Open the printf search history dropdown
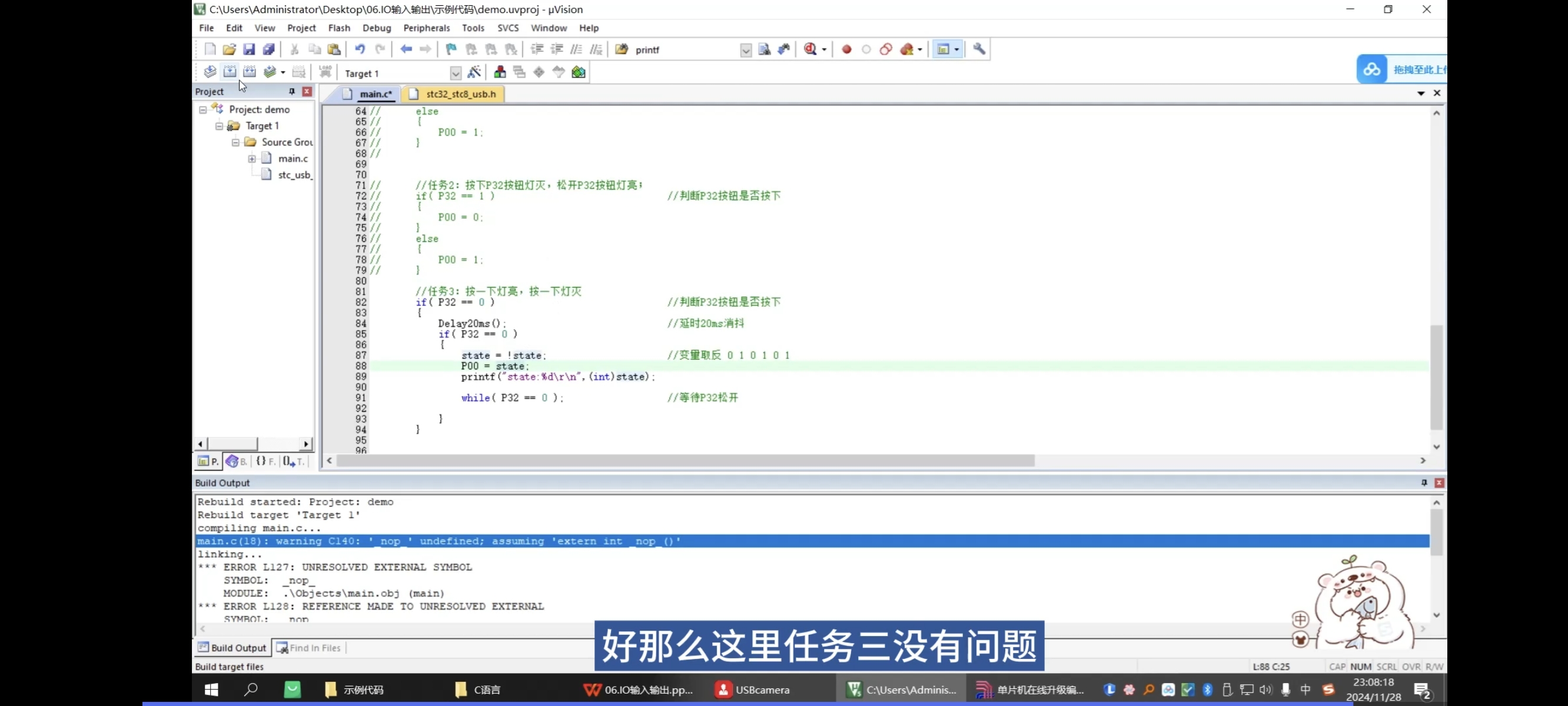Viewport: 1568px width, 706px height. tap(745, 50)
